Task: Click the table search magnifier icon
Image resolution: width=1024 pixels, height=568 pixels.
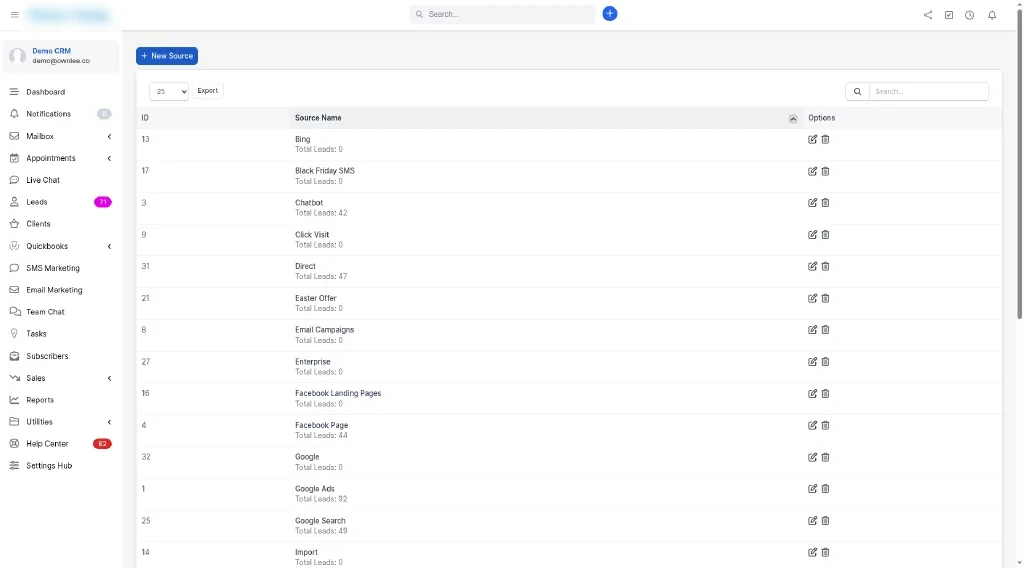Action: 857,91
